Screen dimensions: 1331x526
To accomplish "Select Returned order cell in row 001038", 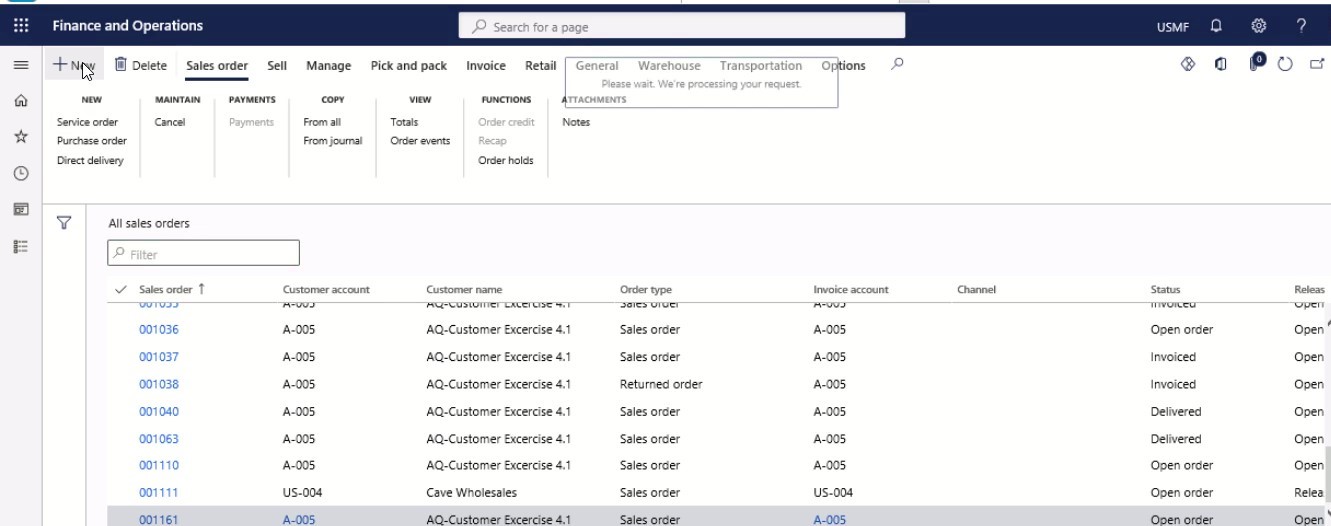I will point(661,384).
